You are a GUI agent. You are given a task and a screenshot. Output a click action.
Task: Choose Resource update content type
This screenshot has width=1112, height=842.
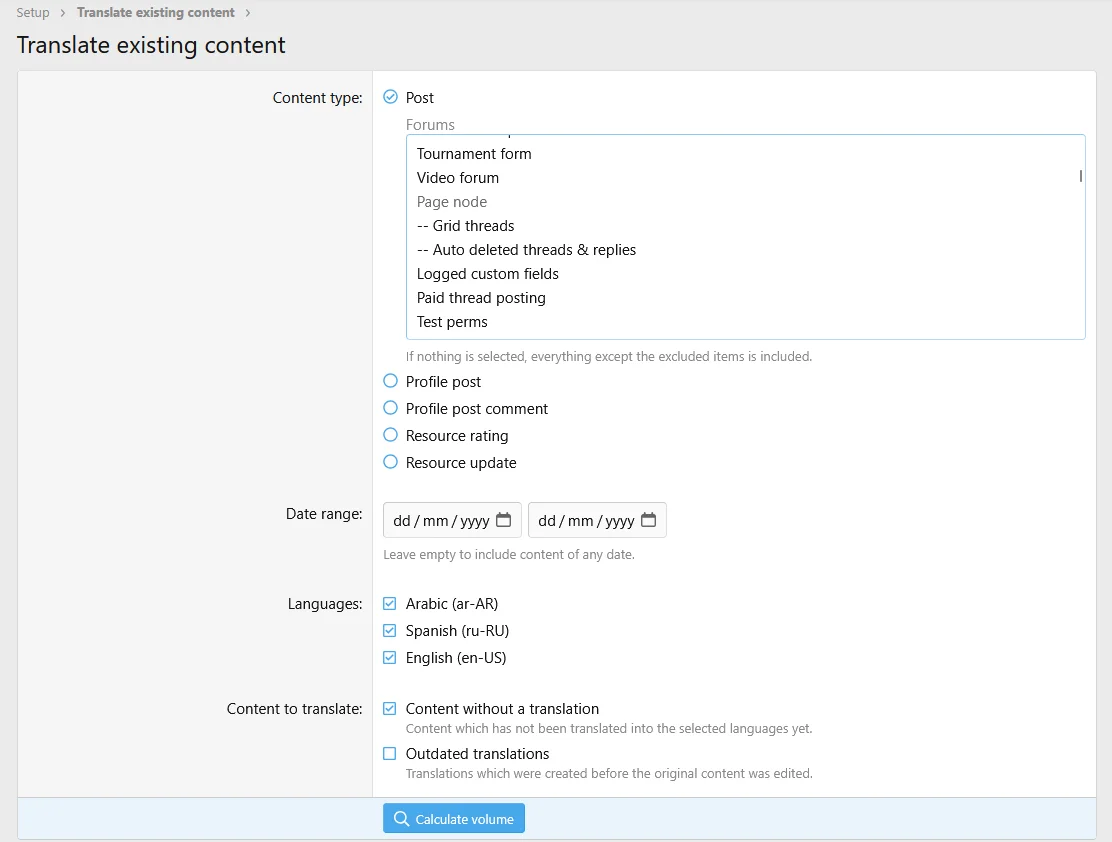click(390, 462)
